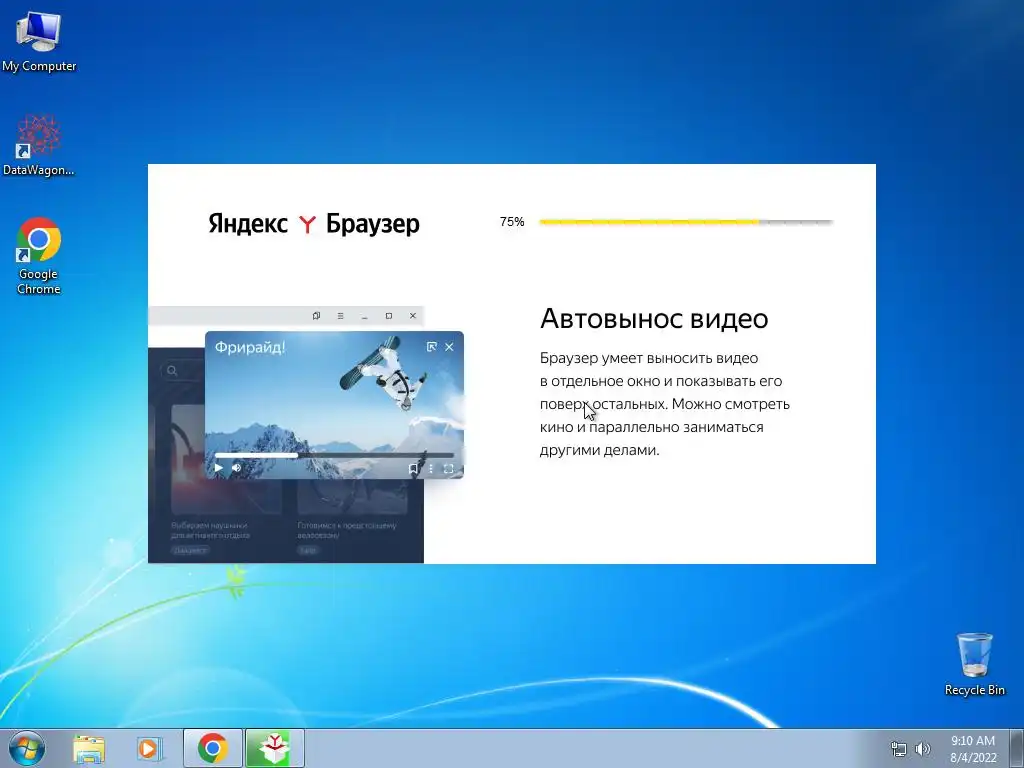The width and height of the screenshot is (1024, 768).
Task: Toggle fullscreen in video player
Action: coord(449,468)
